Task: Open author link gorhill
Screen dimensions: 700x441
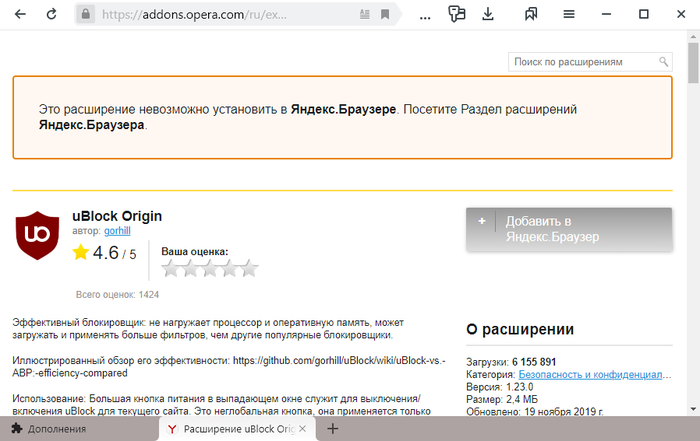Action: [x=117, y=232]
